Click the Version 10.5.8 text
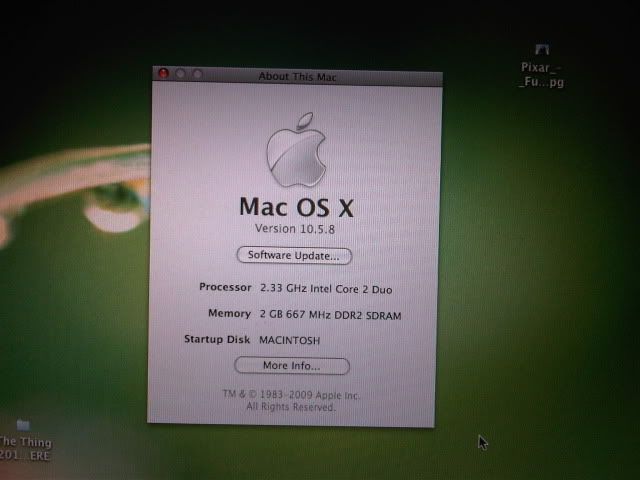640x480 pixels. (x=295, y=229)
